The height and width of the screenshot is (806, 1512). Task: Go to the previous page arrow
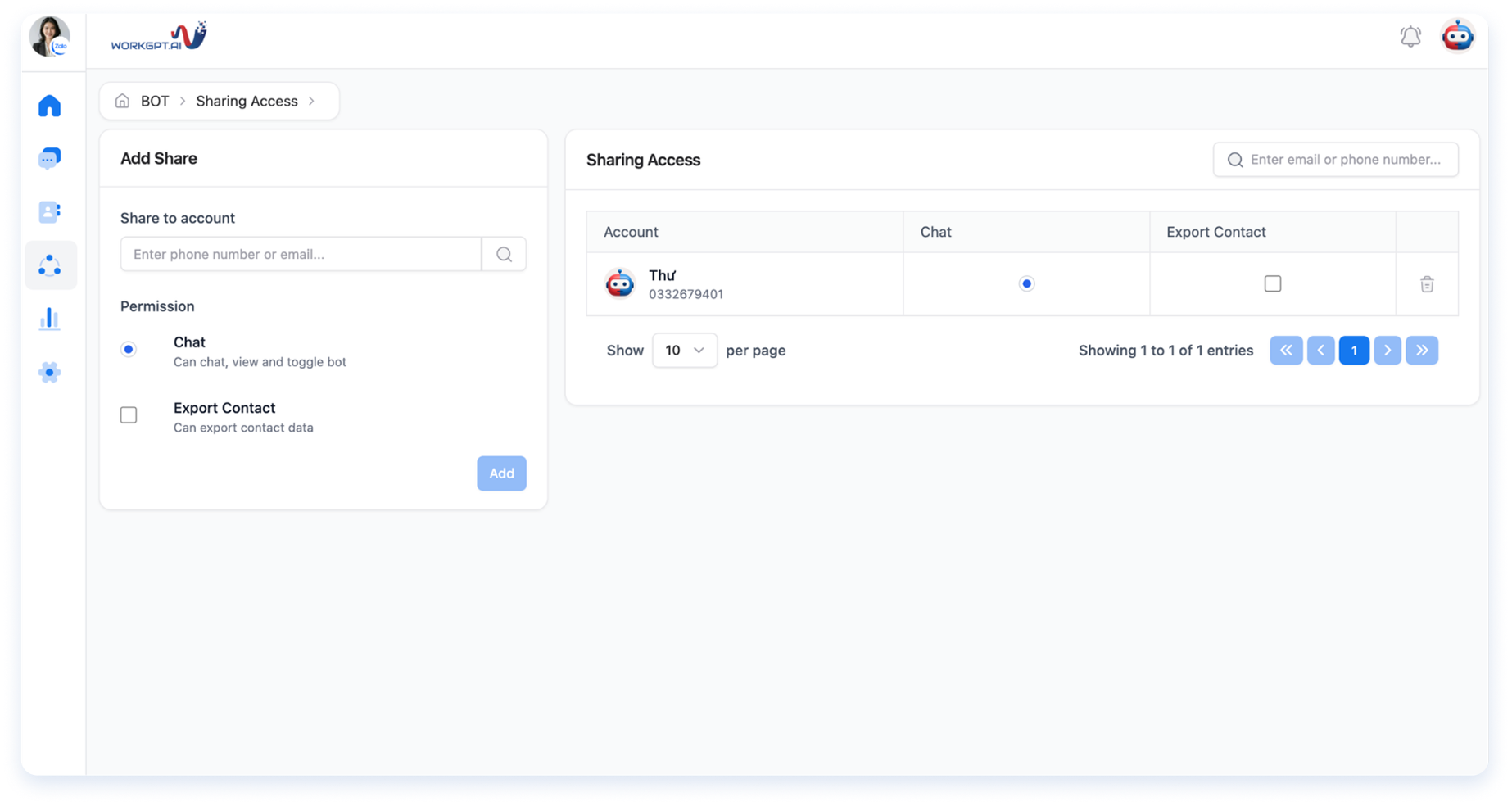point(1321,351)
